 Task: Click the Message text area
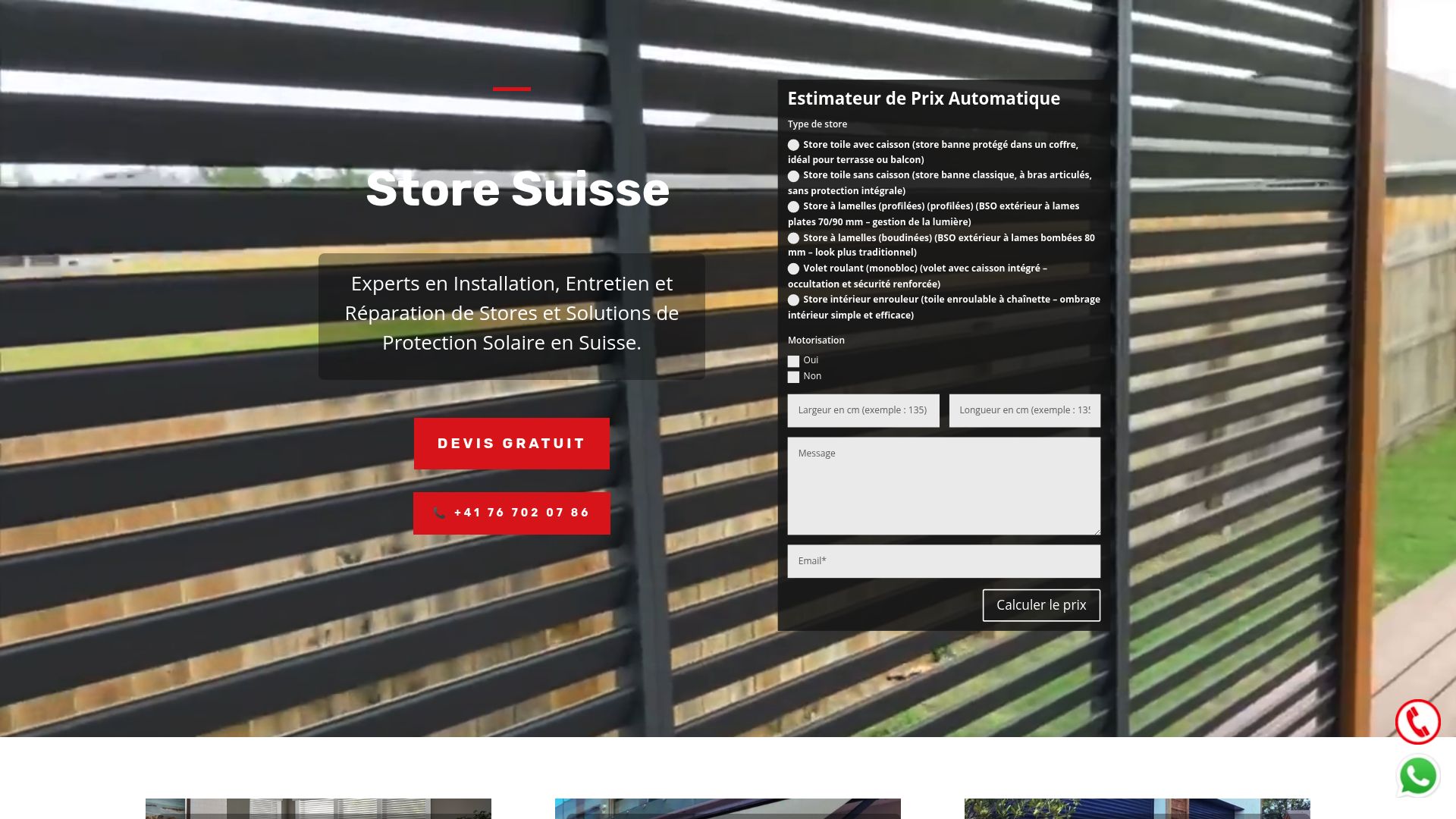943,485
